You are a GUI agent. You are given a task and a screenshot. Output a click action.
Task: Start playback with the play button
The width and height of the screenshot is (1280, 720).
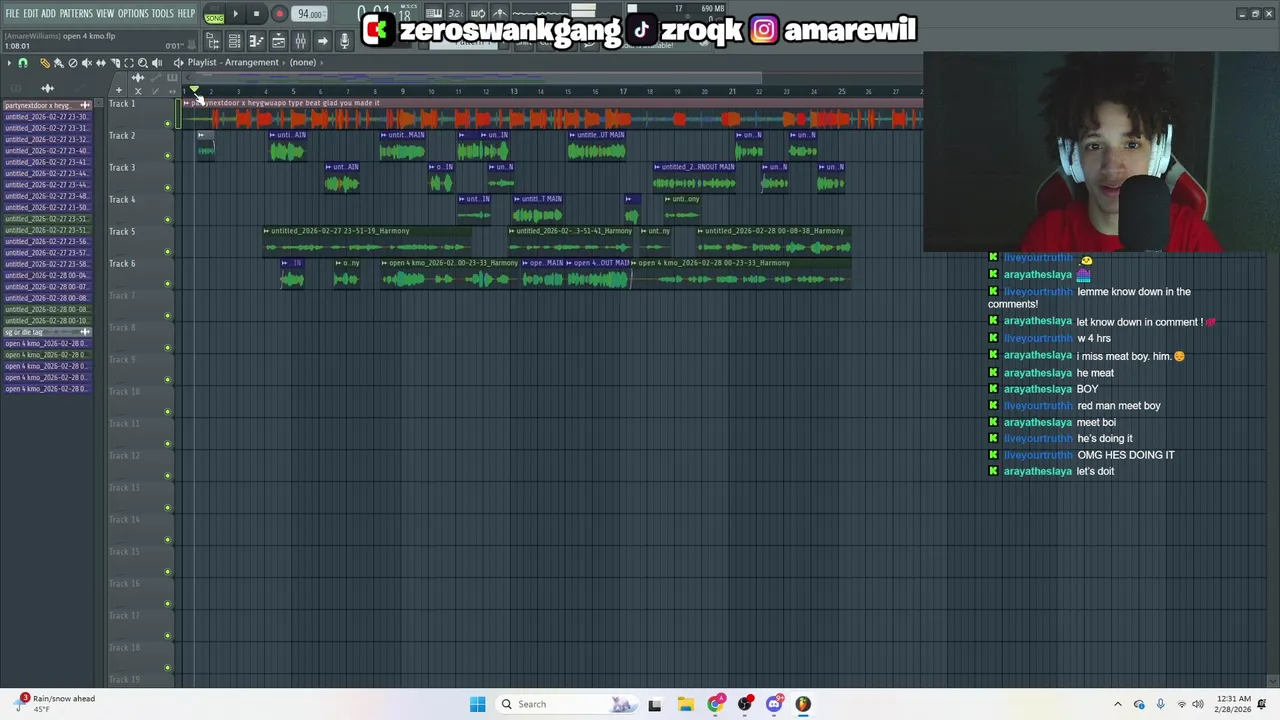coord(236,14)
